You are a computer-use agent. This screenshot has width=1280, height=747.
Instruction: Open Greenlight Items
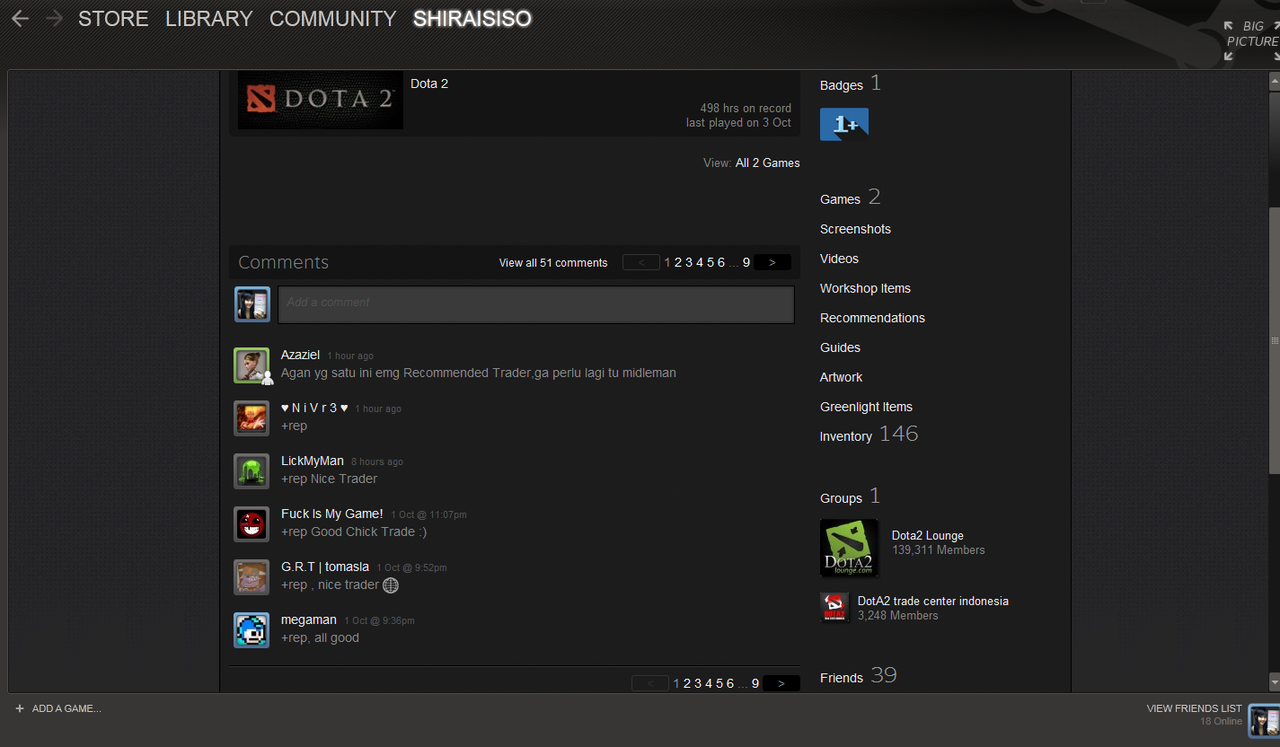866,407
